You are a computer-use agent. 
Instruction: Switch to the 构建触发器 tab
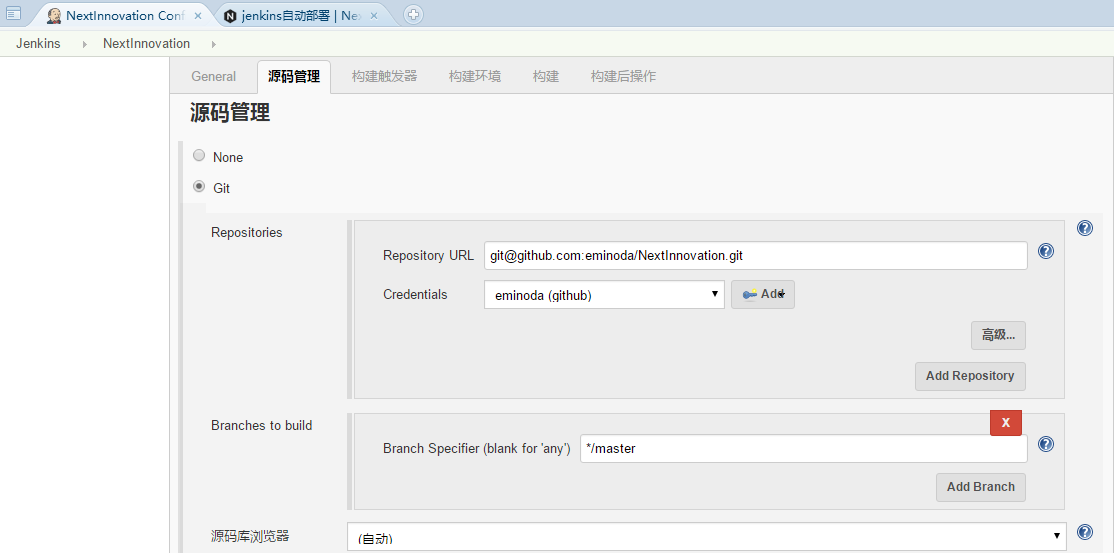tap(384, 77)
